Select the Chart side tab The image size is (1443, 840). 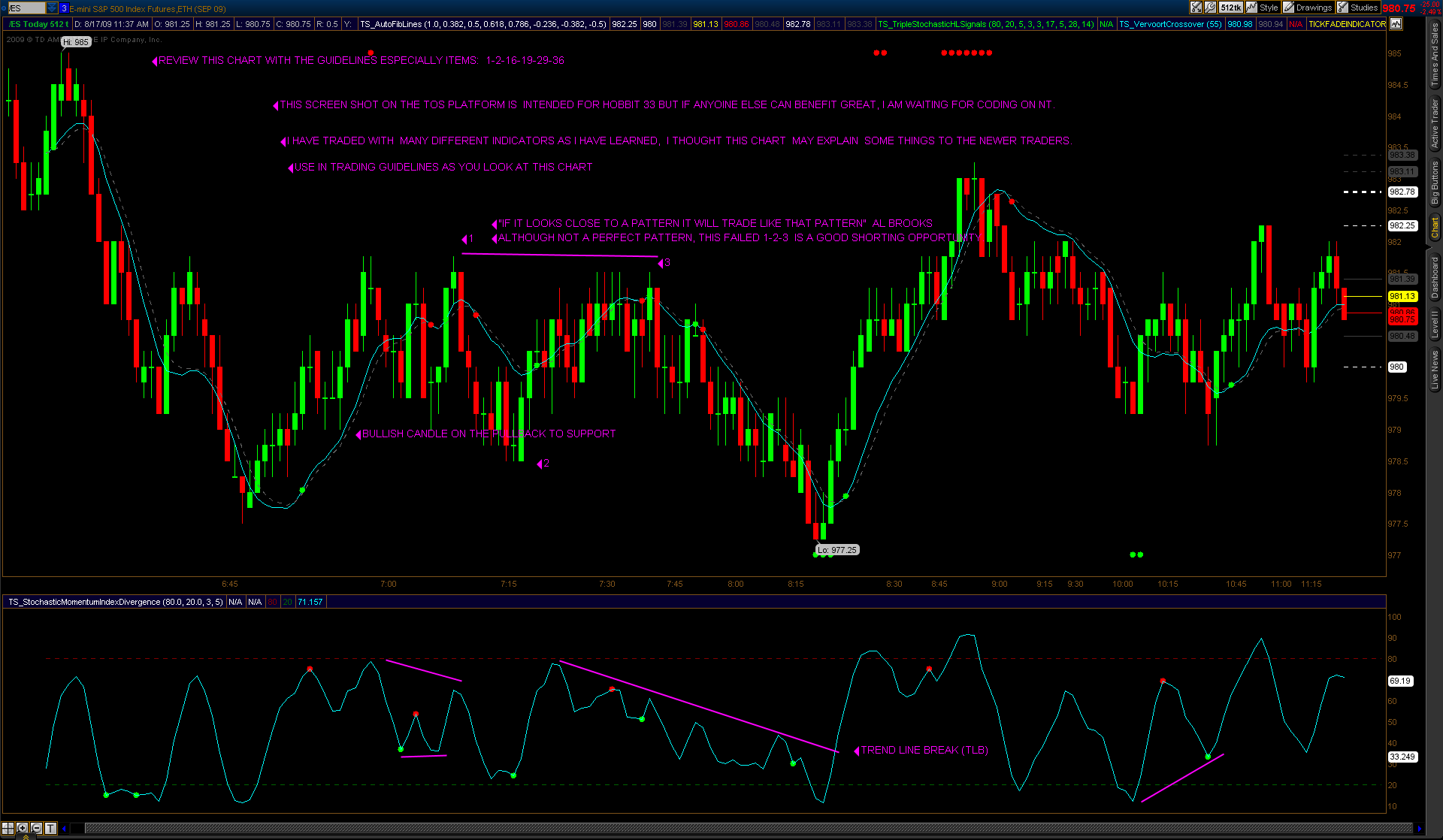pos(1434,228)
